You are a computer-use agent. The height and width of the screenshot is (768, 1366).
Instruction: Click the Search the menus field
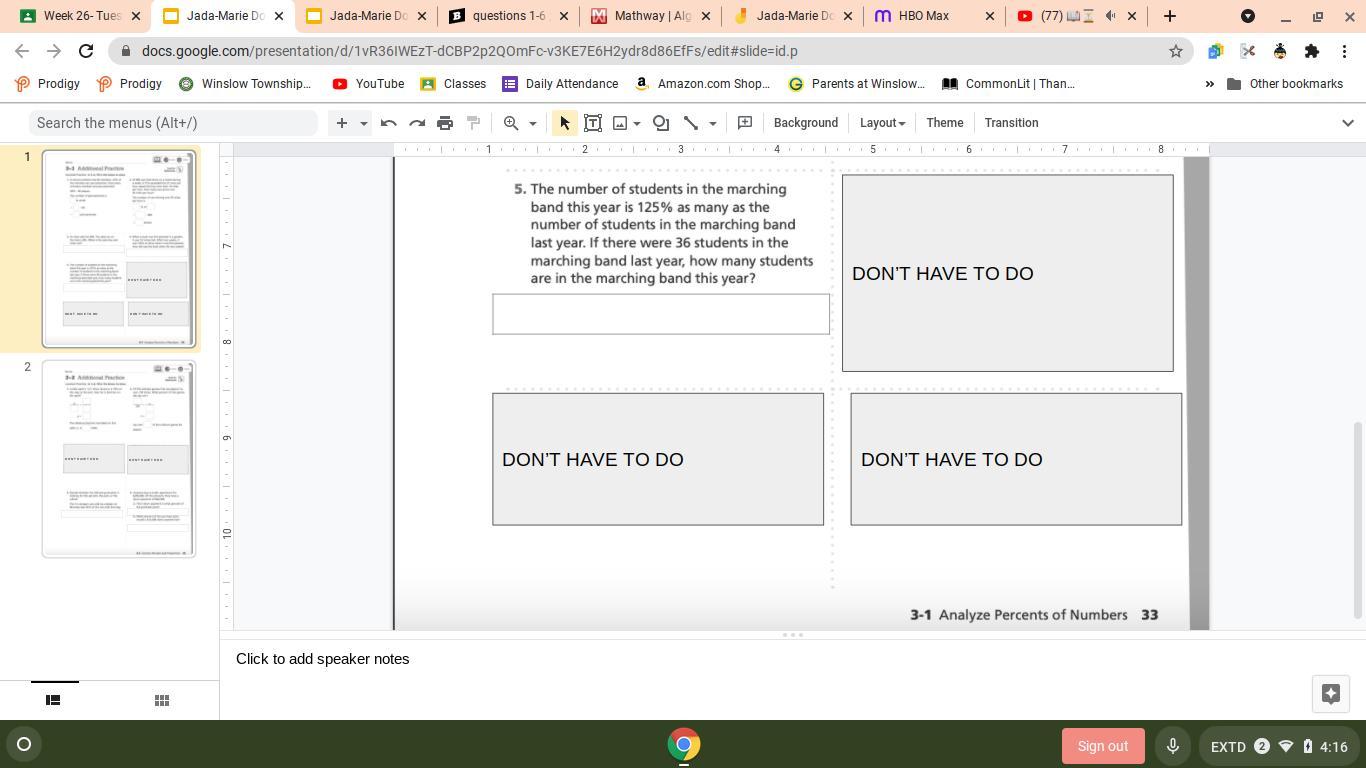(x=173, y=123)
